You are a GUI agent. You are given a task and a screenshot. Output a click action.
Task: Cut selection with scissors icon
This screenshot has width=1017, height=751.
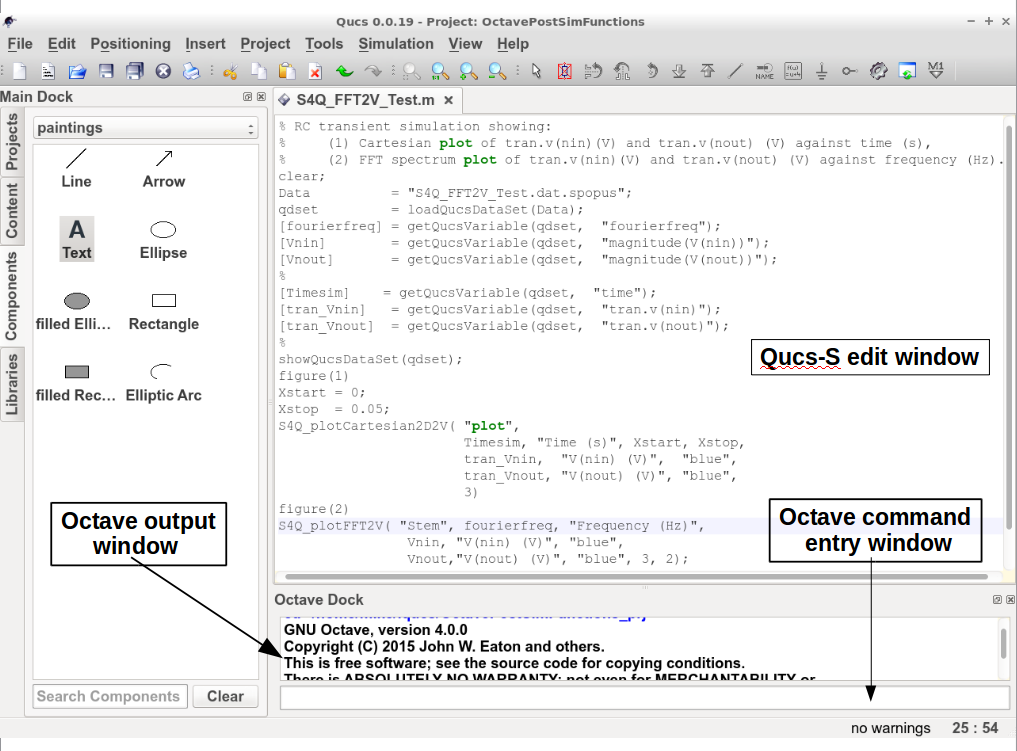point(230,71)
